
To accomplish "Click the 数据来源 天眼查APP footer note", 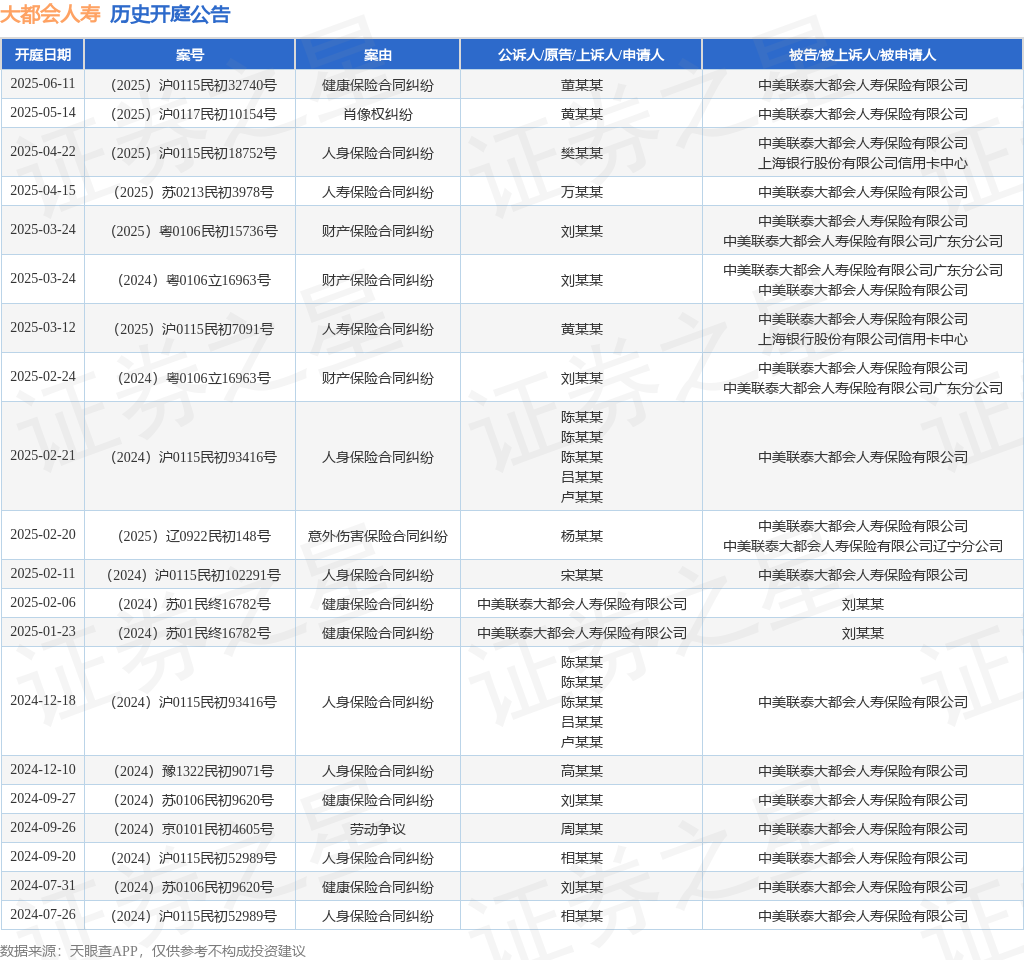I will (x=153, y=951).
